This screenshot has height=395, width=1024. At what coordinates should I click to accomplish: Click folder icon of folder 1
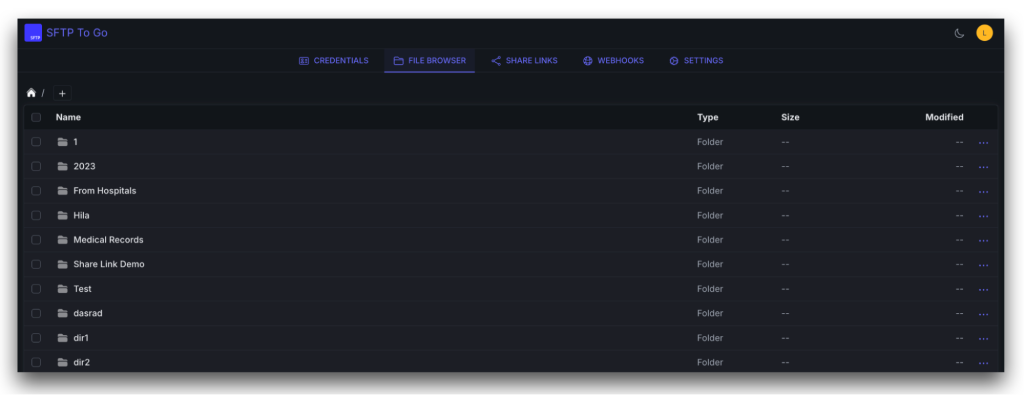pyautogui.click(x=63, y=142)
